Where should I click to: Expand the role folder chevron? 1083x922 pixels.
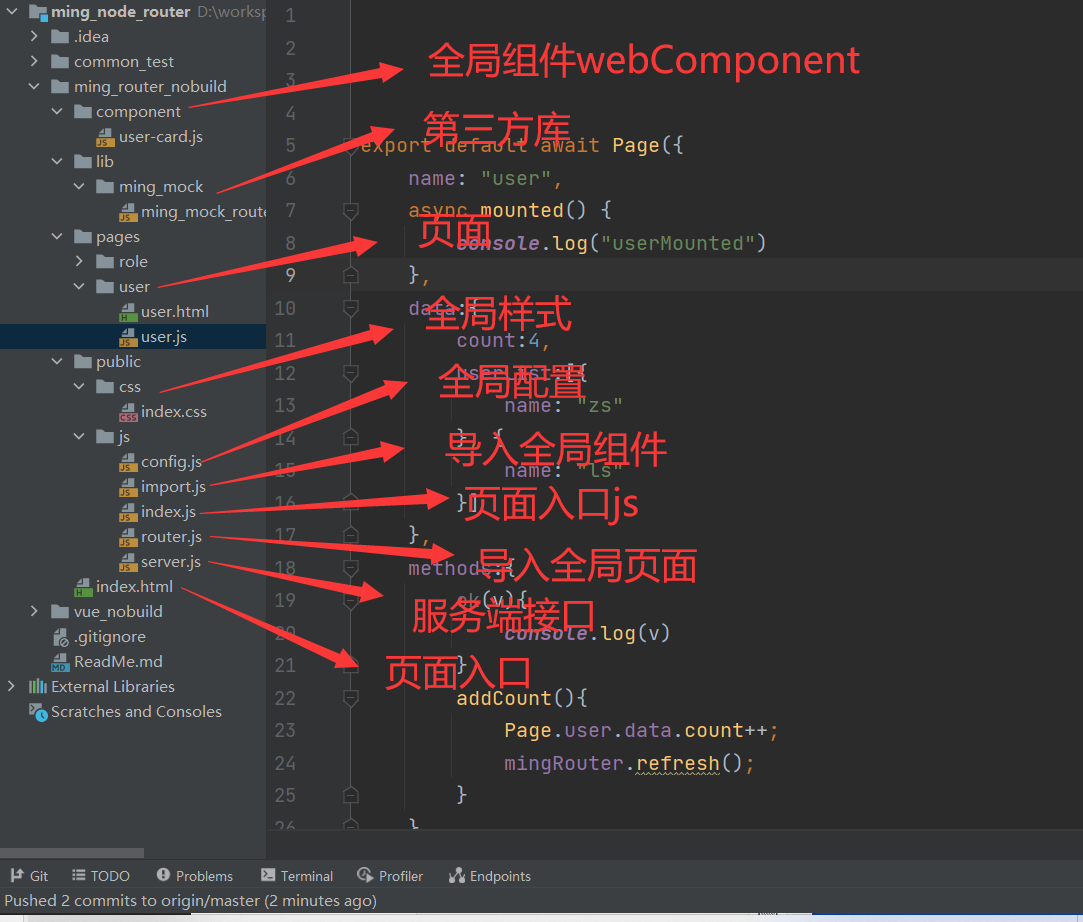pos(79,261)
